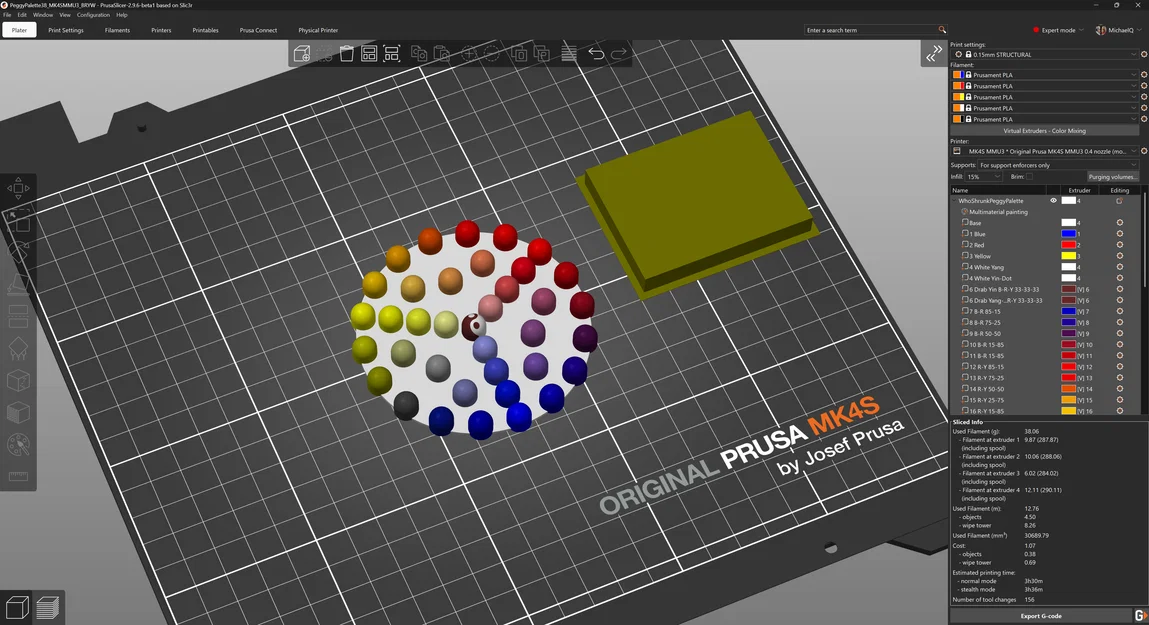Image resolution: width=1149 pixels, height=625 pixels.
Task: Select the Measure ruler tool
Action: 18,476
